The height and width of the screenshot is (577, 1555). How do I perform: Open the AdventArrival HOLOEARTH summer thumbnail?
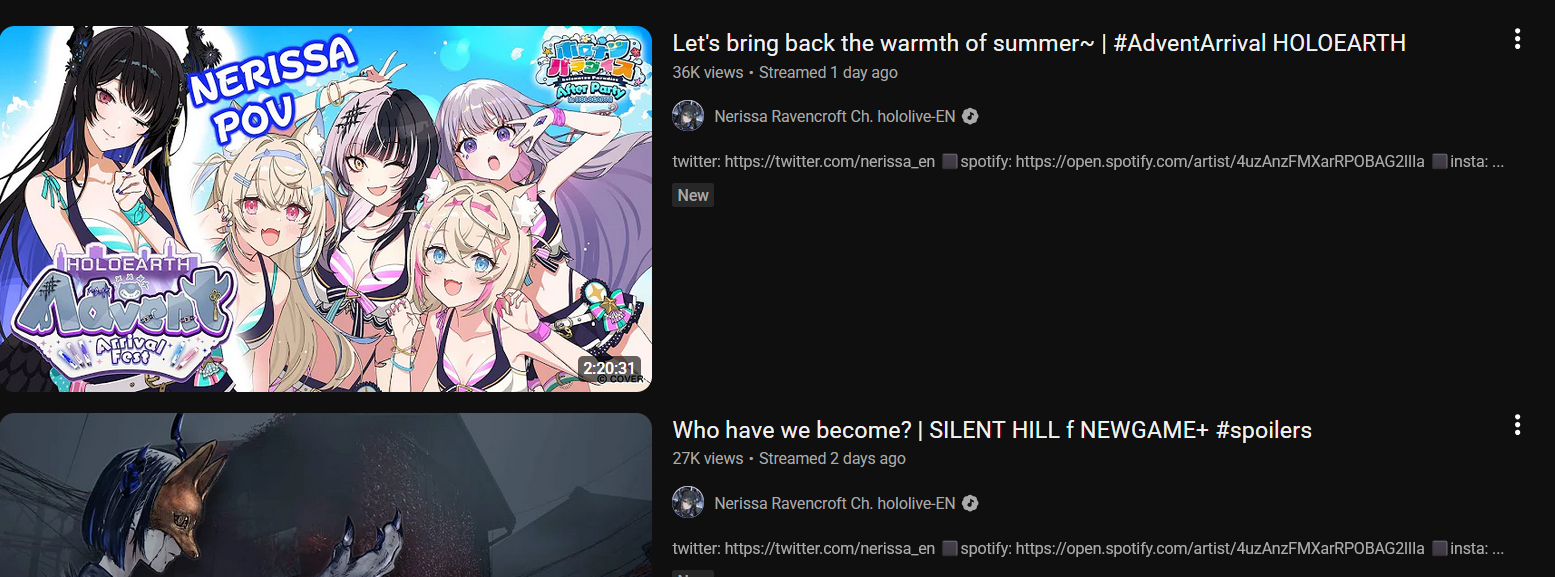tap(326, 209)
